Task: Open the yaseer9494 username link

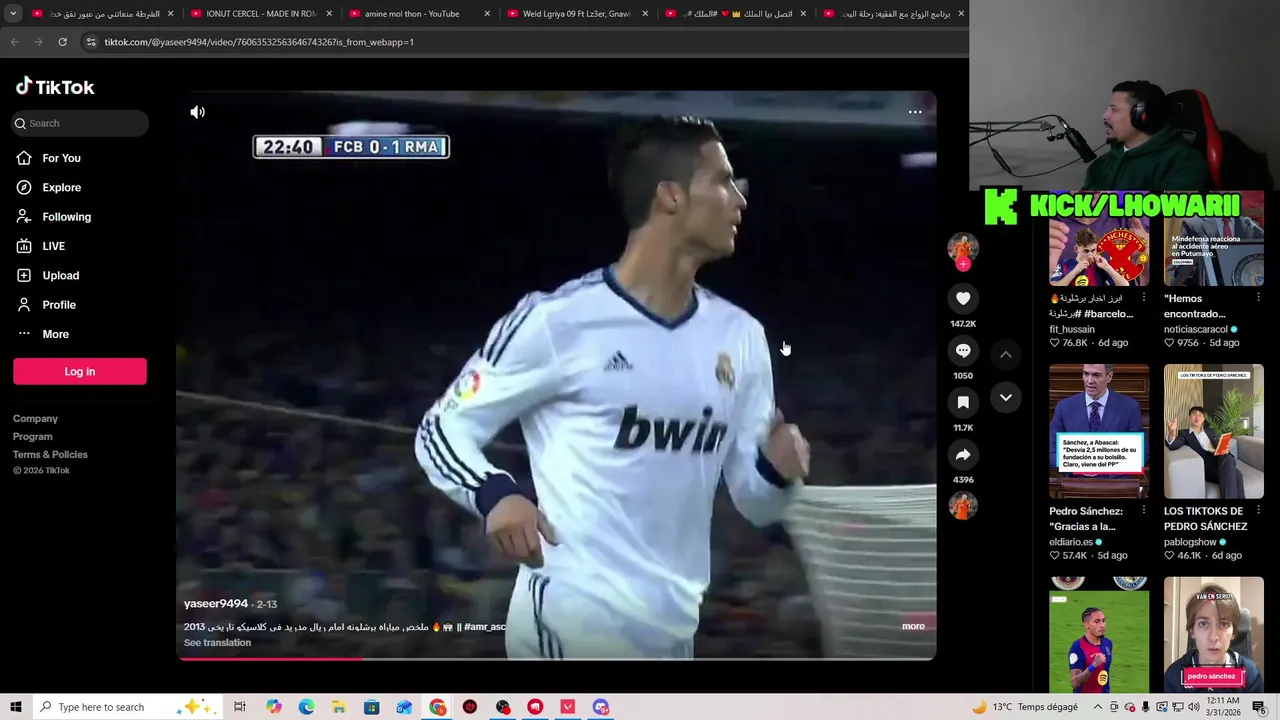Action: point(215,604)
